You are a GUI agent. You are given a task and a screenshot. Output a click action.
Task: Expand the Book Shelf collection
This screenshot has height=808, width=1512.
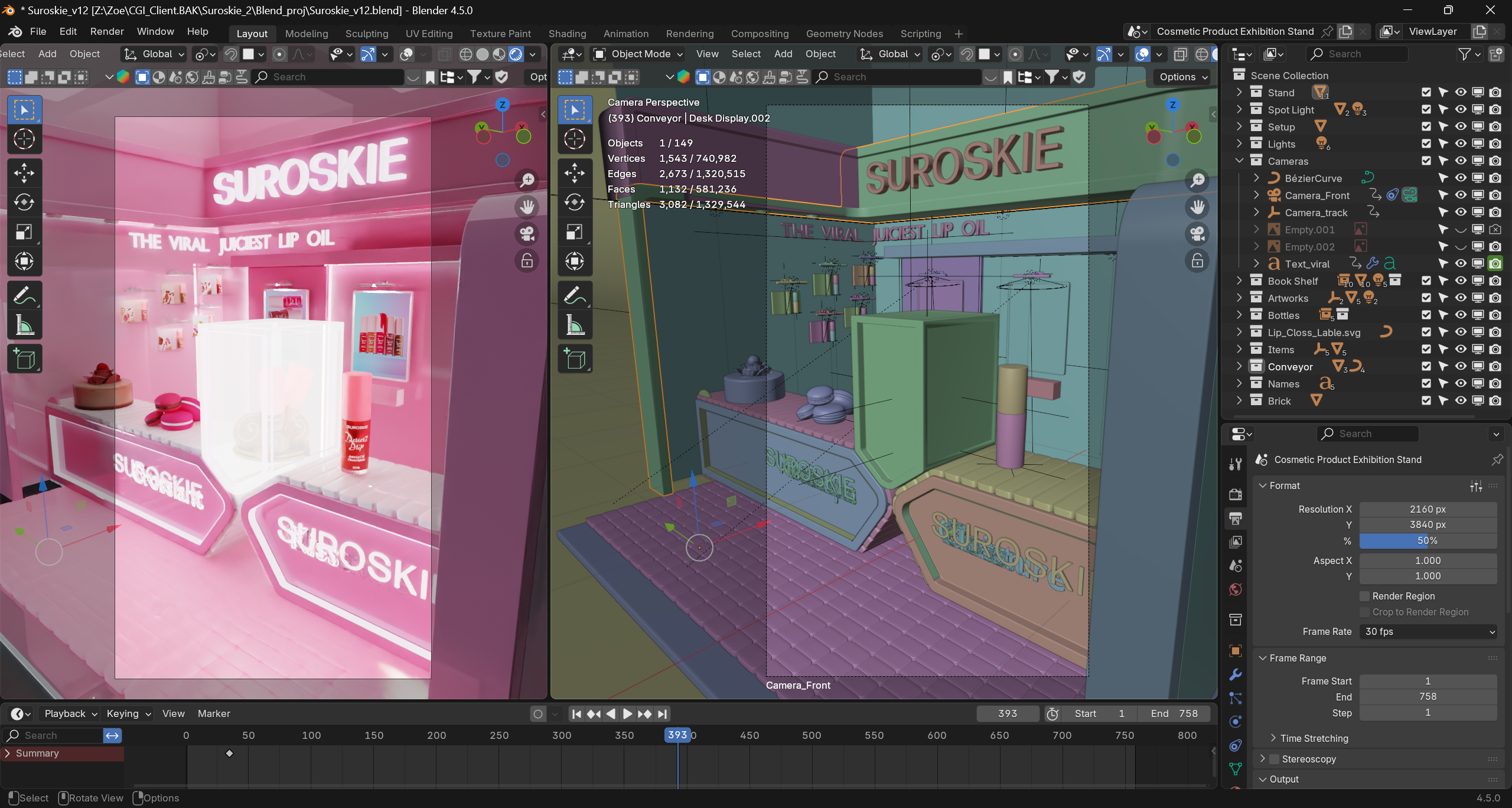(x=1240, y=281)
